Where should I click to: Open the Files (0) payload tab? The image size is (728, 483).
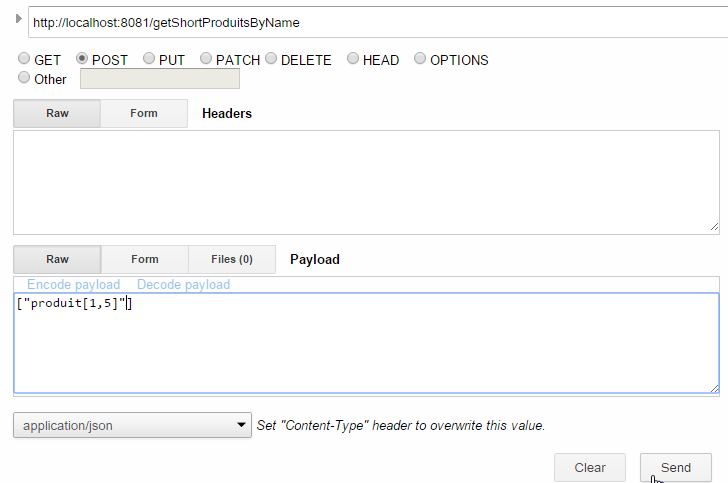231,259
